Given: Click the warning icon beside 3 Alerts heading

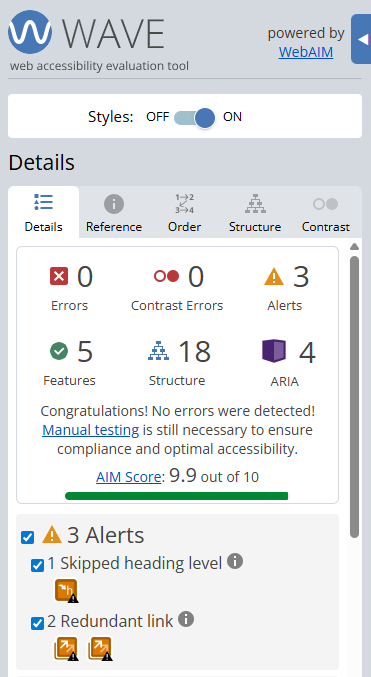Looking at the screenshot, I should click(52, 535).
